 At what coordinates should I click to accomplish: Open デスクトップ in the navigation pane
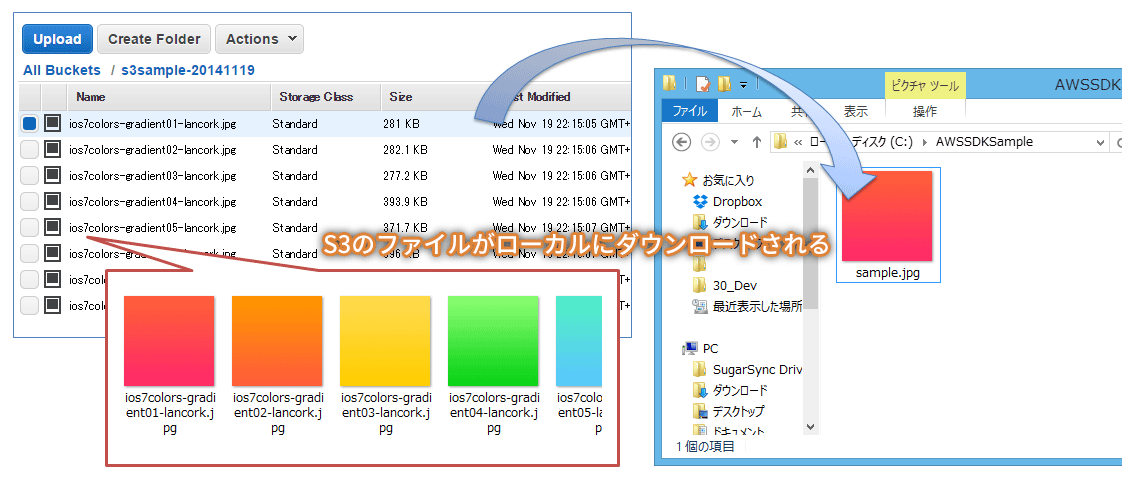click(739, 411)
